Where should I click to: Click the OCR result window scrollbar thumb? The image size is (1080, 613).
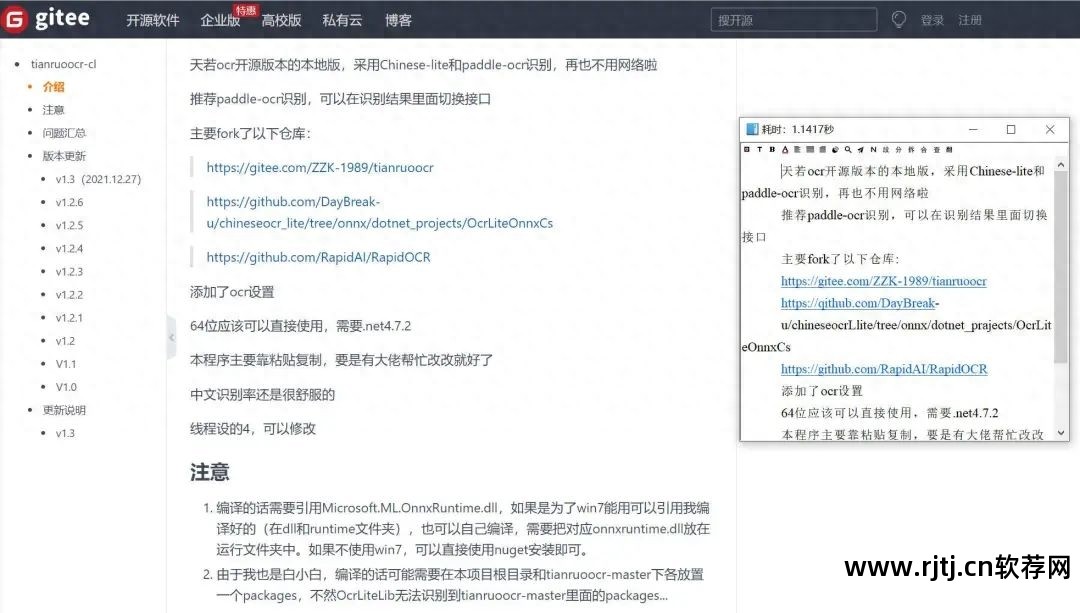pyautogui.click(x=1061, y=269)
